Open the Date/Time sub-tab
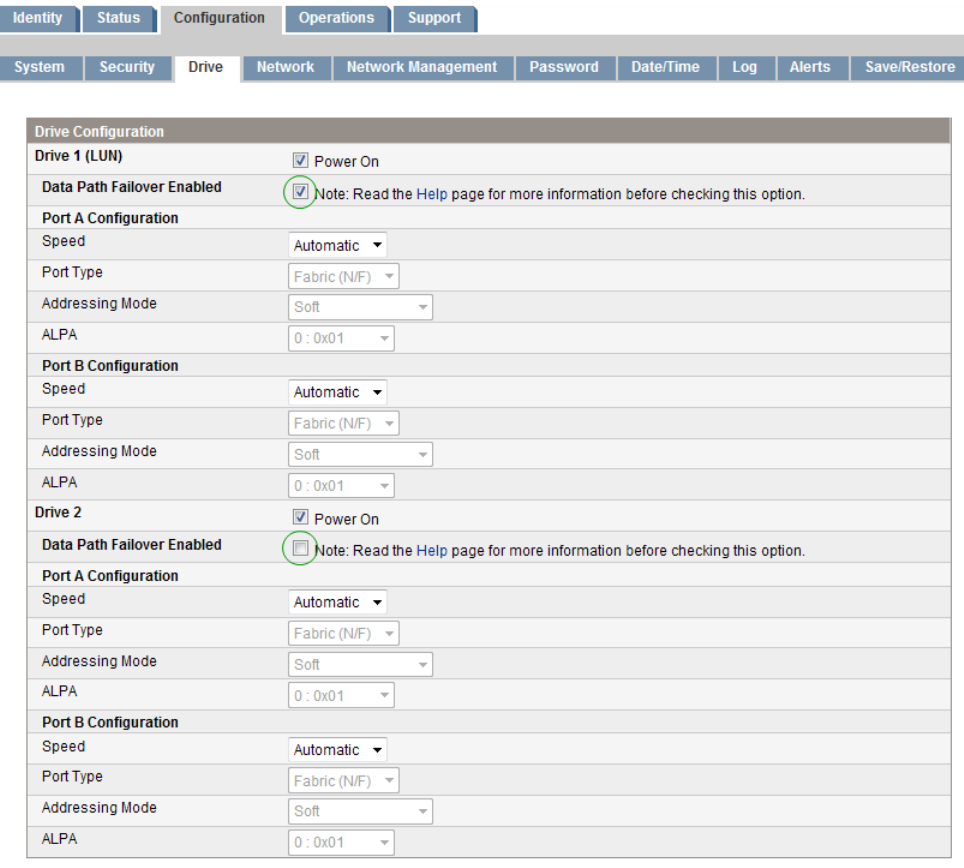This screenshot has width=964, height=868. tap(665, 67)
